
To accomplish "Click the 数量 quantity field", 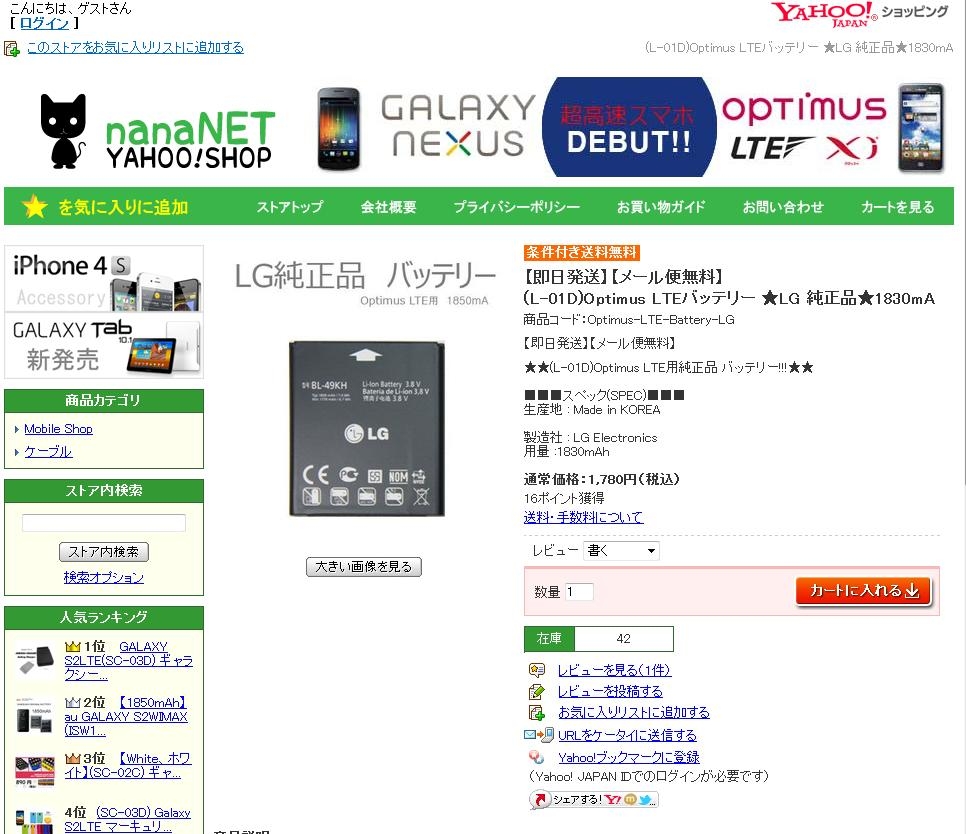I will coord(579,592).
